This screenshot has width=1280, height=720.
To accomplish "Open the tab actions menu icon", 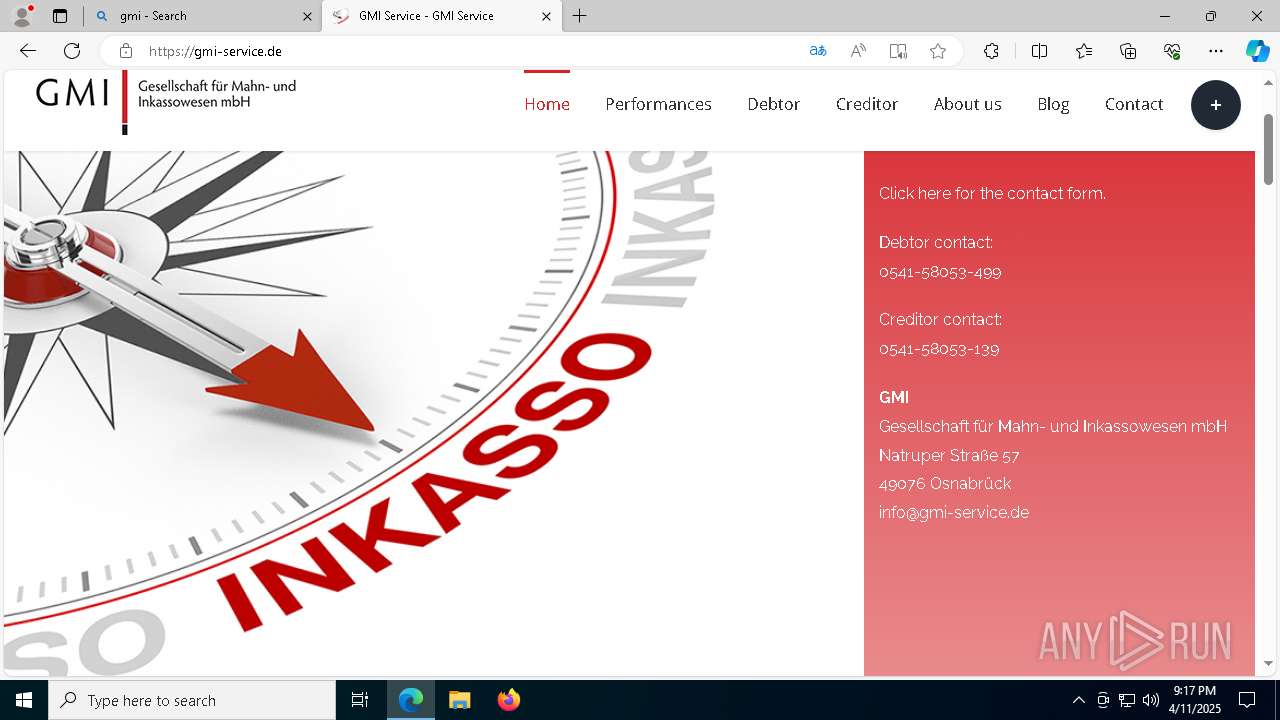I will pyautogui.click(x=60, y=16).
